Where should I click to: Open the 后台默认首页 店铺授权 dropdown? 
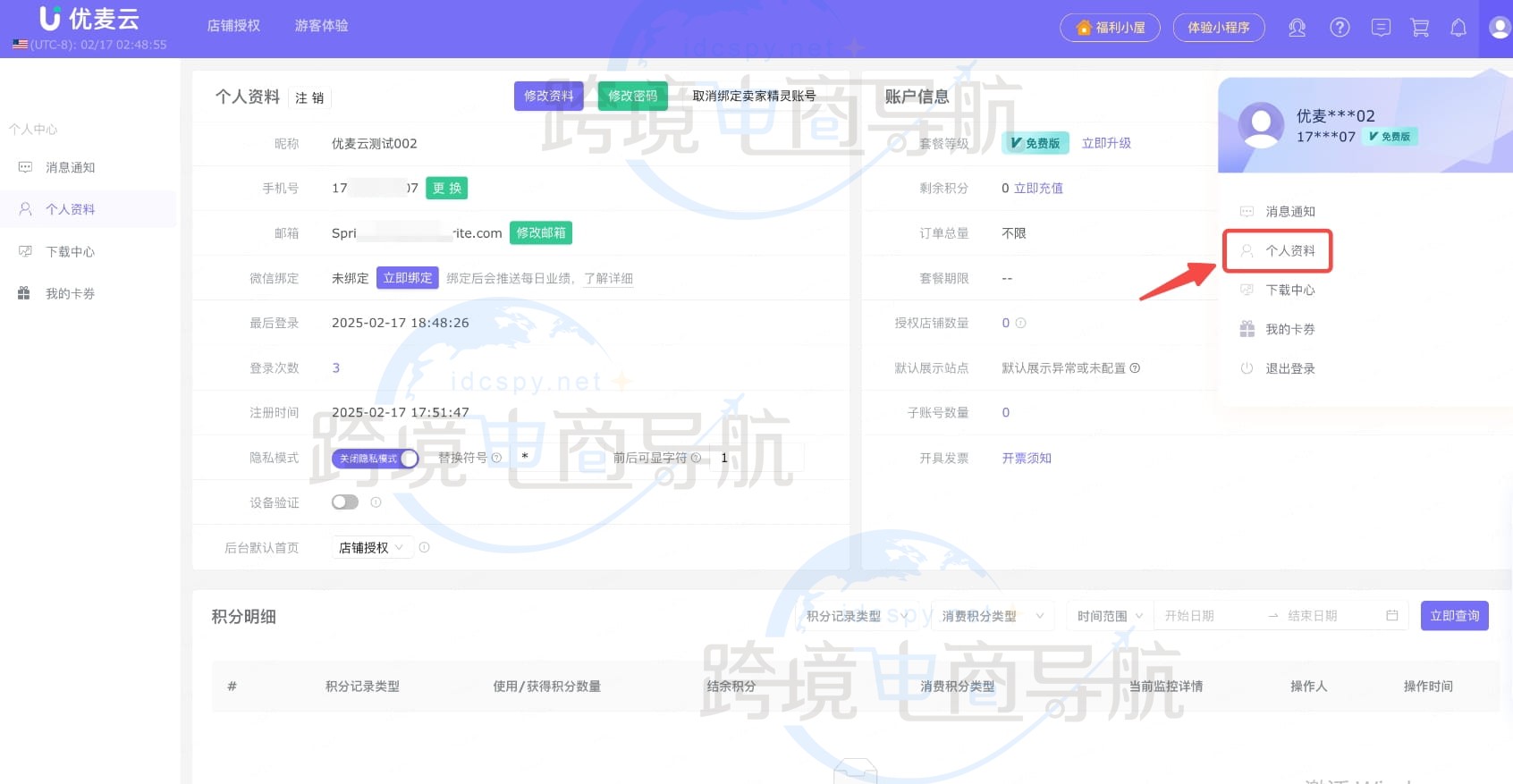372,547
